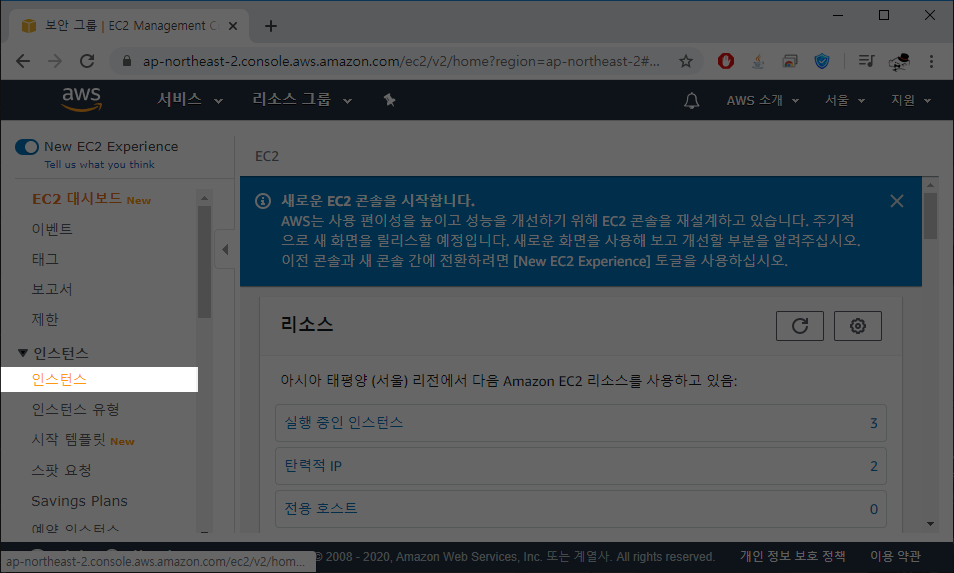This screenshot has height=573, width=954.
Task: Select 제한 in the sidebar
Action: [x=45, y=319]
